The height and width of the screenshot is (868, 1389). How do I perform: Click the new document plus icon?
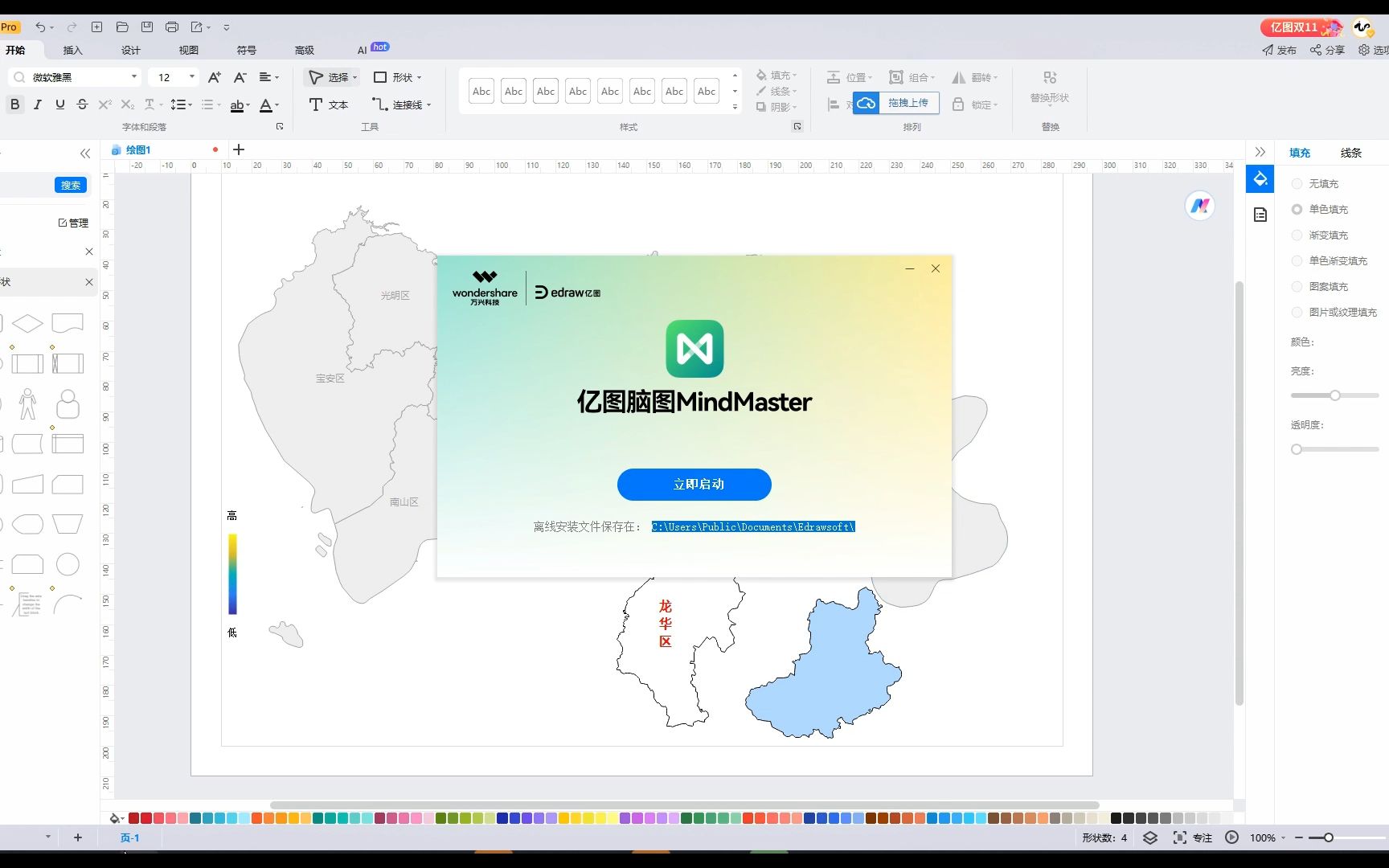pos(96,27)
